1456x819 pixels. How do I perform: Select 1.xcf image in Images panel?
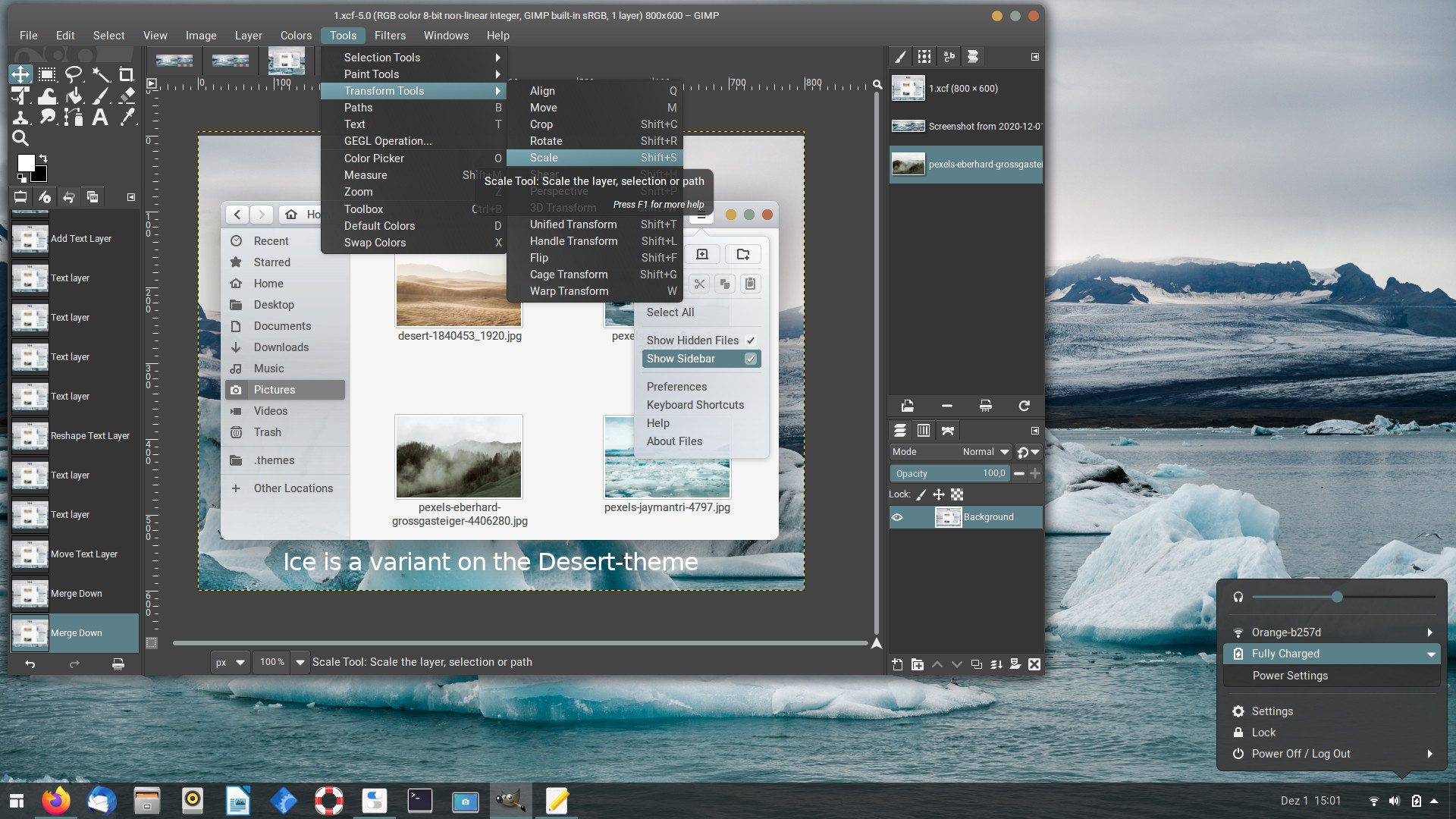pos(966,89)
